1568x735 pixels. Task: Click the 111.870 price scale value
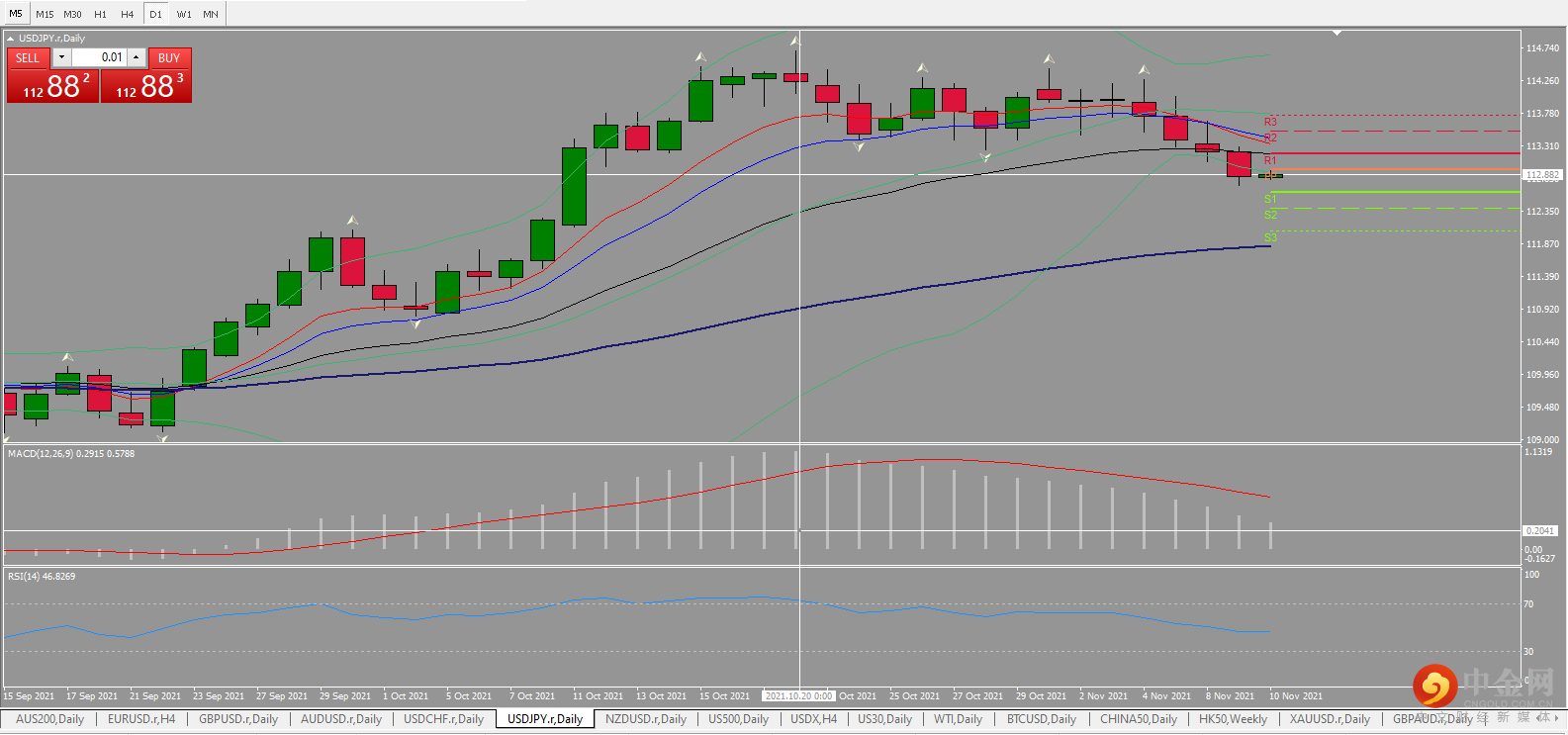pos(1542,244)
